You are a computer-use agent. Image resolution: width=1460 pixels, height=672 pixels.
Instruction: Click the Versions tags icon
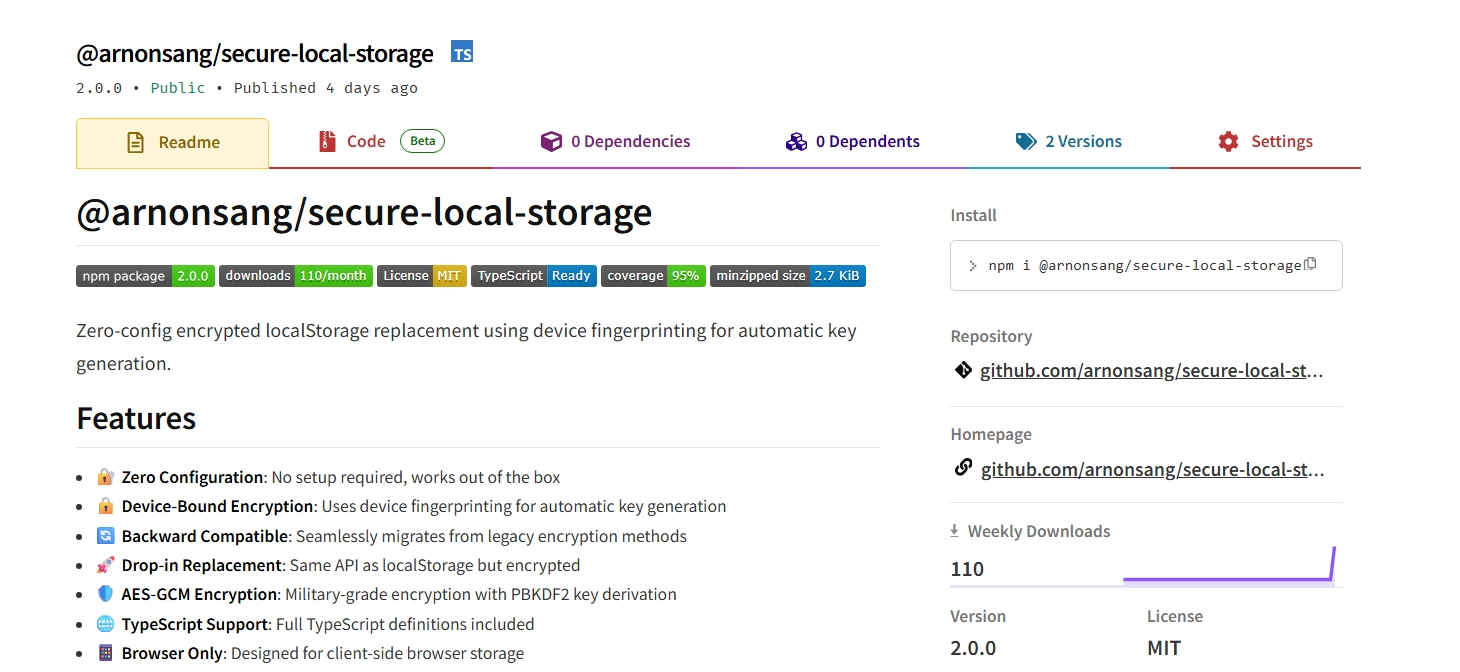1026,141
